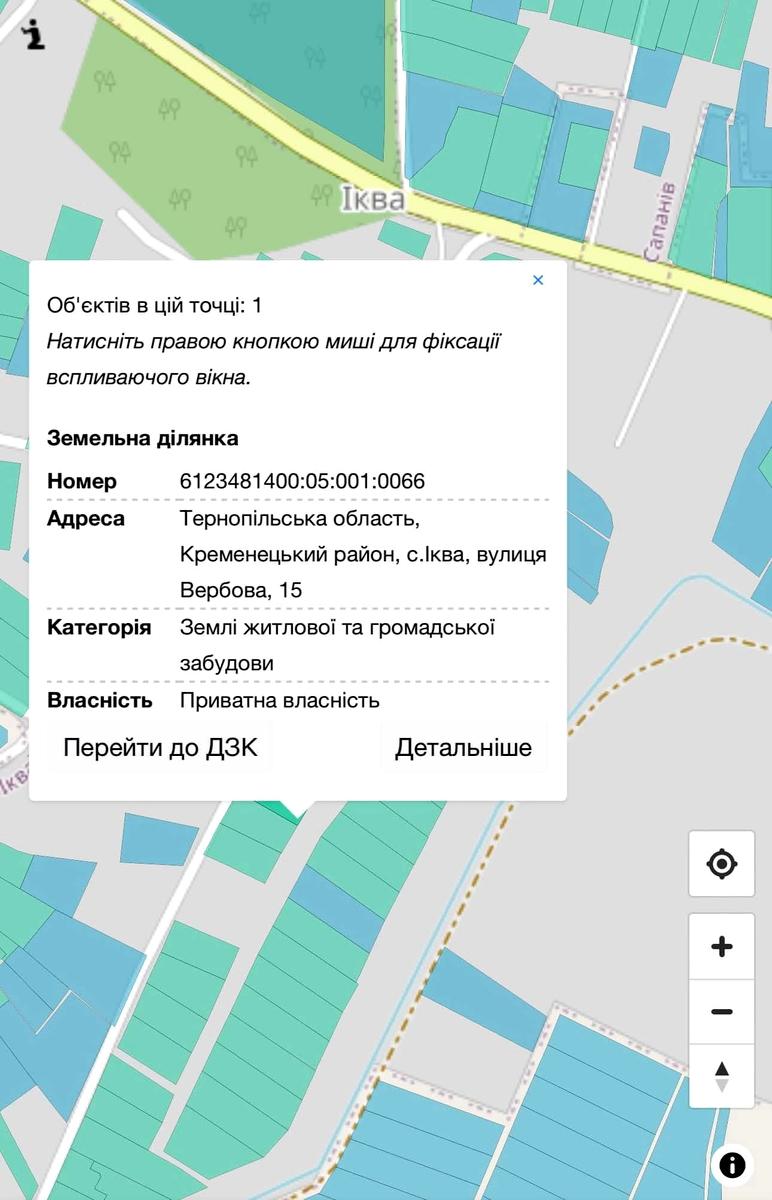The image size is (772, 1200).
Task: Close the land parcel popup
Action: pyautogui.click(x=538, y=280)
